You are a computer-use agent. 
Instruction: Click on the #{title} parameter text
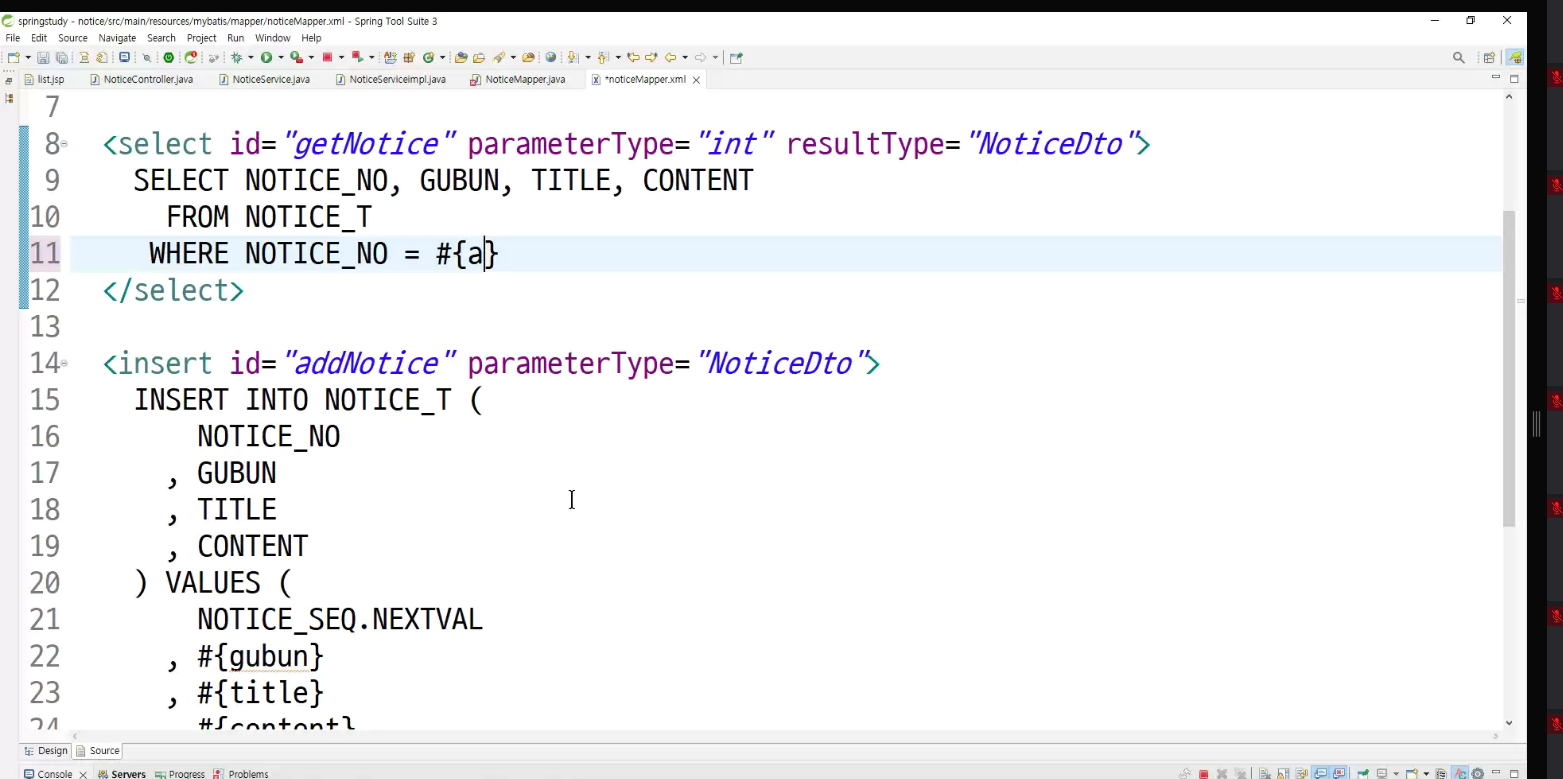click(260, 693)
